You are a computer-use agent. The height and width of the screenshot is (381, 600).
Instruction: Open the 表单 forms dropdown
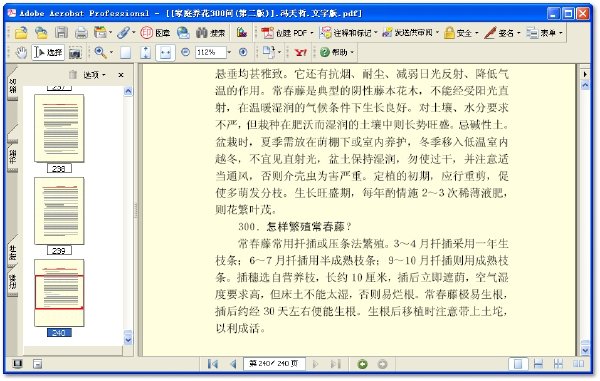544,33
